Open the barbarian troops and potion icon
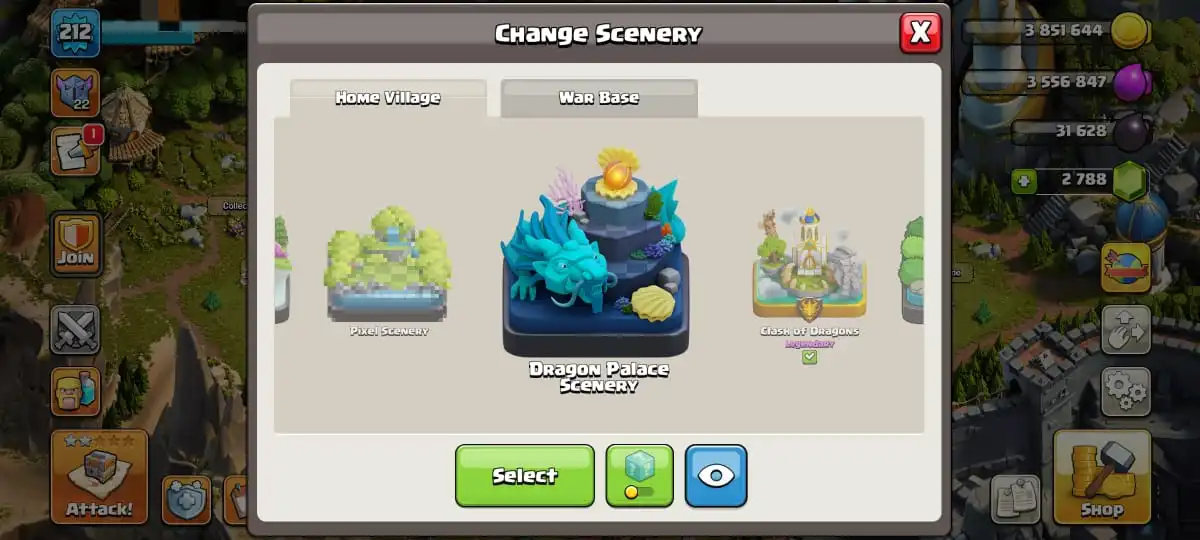Image resolution: width=1200 pixels, height=540 pixels. pyautogui.click(x=76, y=391)
